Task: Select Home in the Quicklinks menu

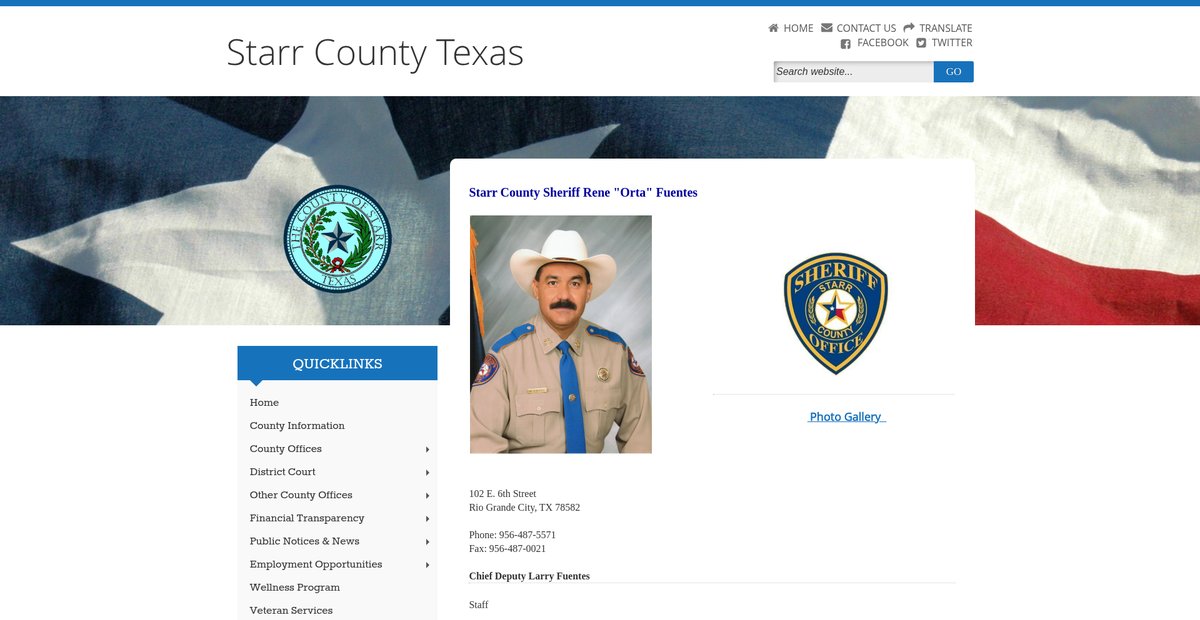Action: [x=264, y=403]
